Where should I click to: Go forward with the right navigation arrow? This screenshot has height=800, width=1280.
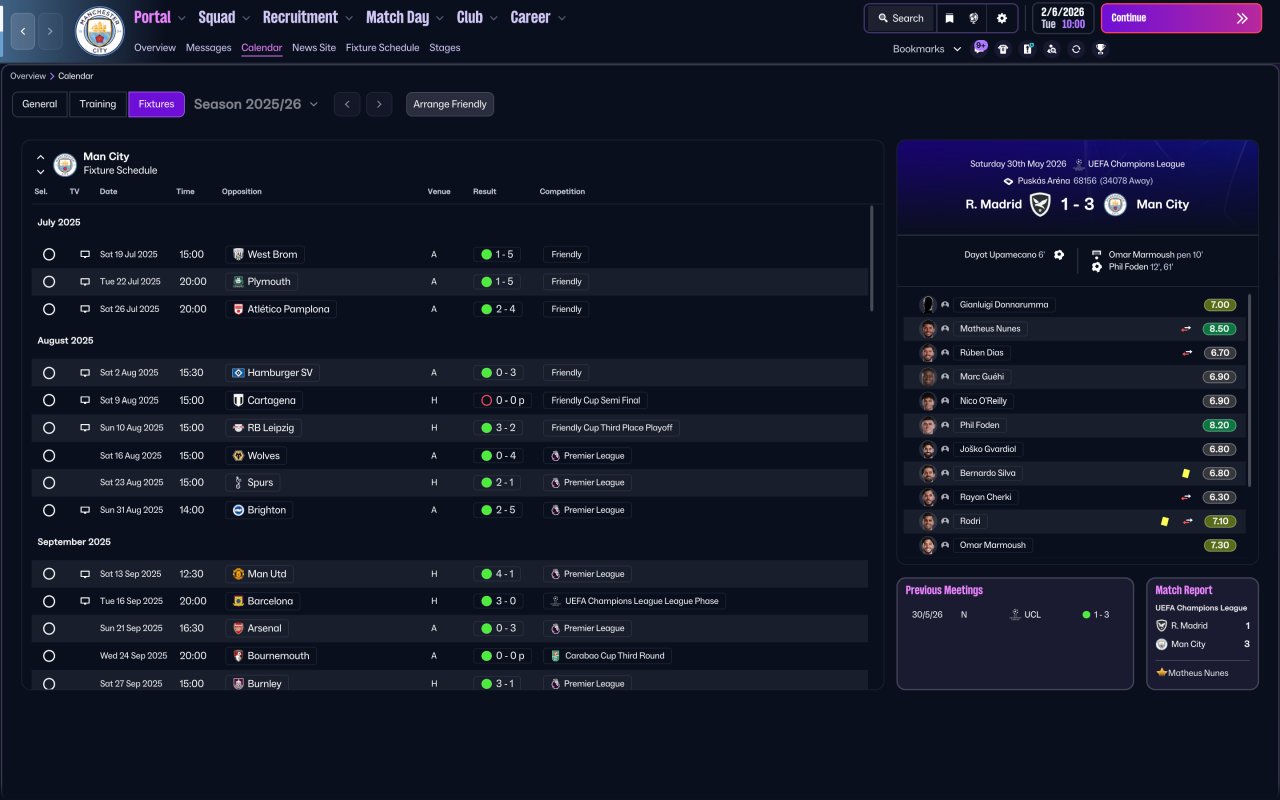50,31
